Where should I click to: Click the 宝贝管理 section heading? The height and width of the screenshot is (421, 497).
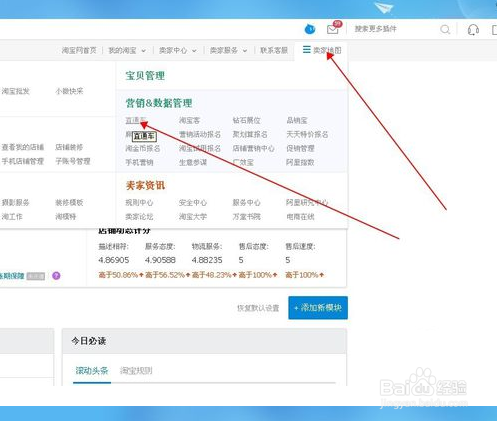[x=145, y=76]
